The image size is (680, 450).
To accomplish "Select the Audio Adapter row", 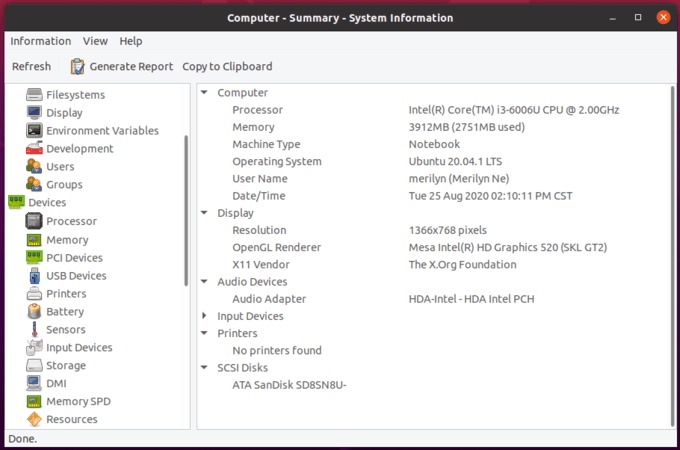I will coord(434,299).
